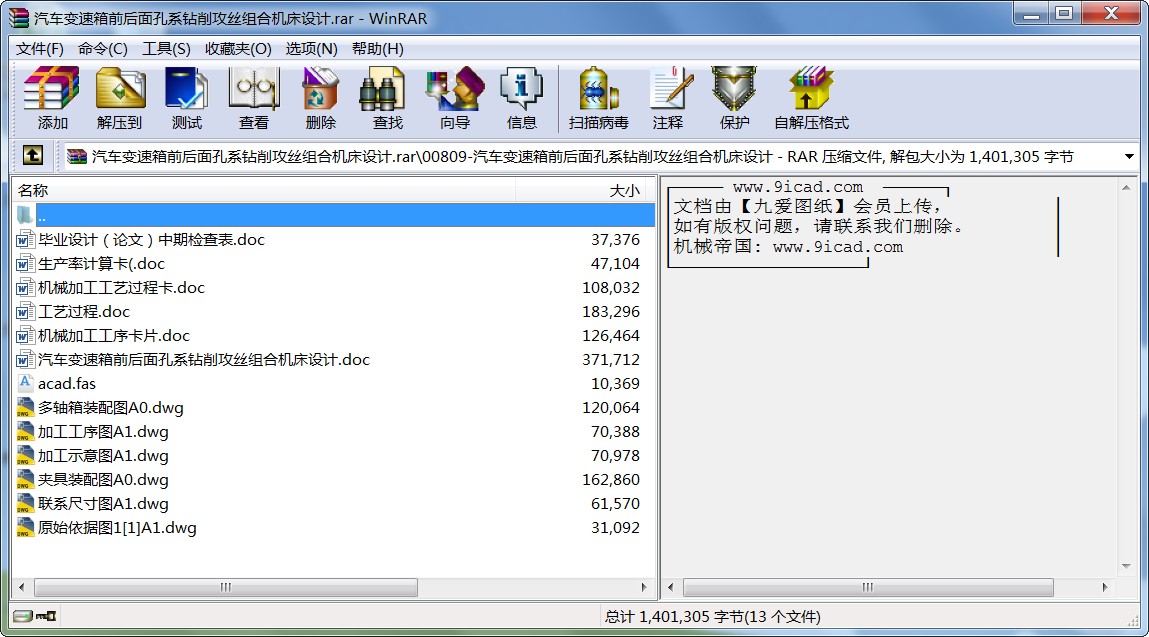Open the 查找 (Find) binoculars icon

tap(387, 98)
